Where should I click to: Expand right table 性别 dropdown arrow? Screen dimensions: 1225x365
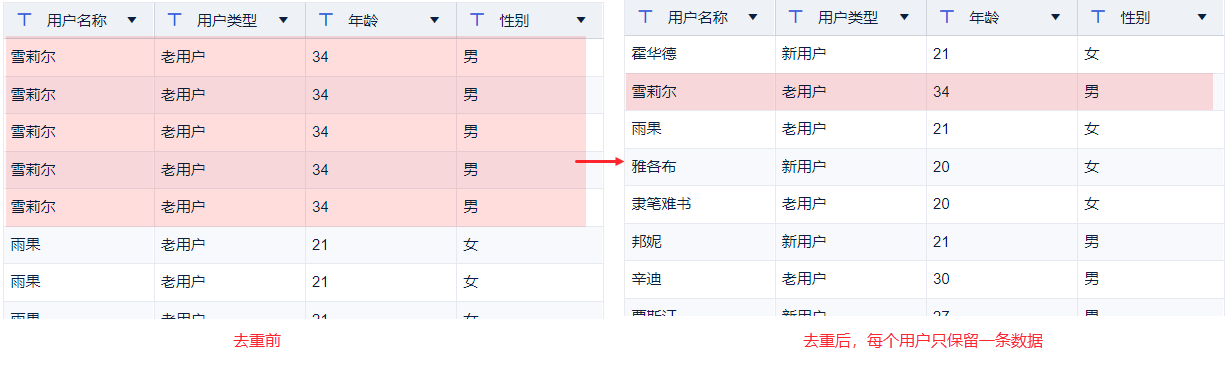pyautogui.click(x=1203, y=17)
